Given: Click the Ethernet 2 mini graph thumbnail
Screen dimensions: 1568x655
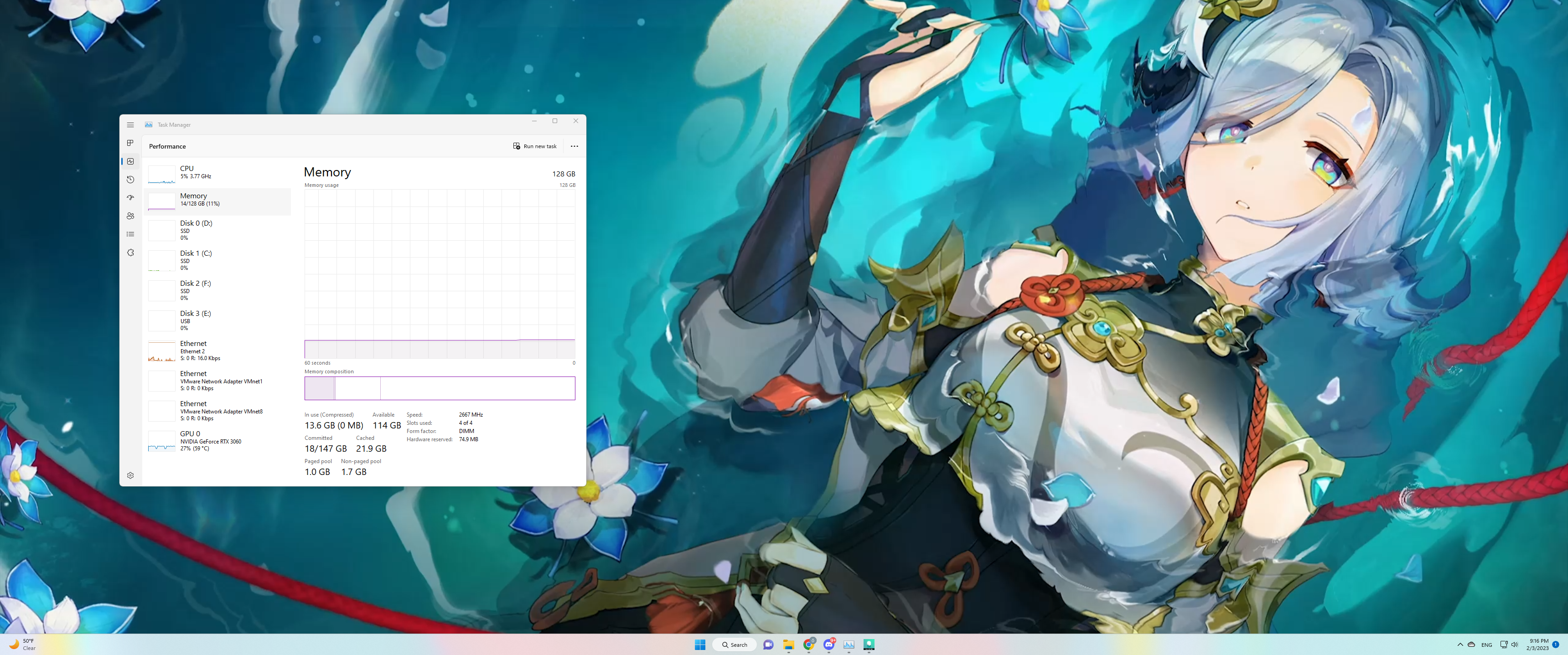Looking at the screenshot, I should pyautogui.click(x=161, y=351).
